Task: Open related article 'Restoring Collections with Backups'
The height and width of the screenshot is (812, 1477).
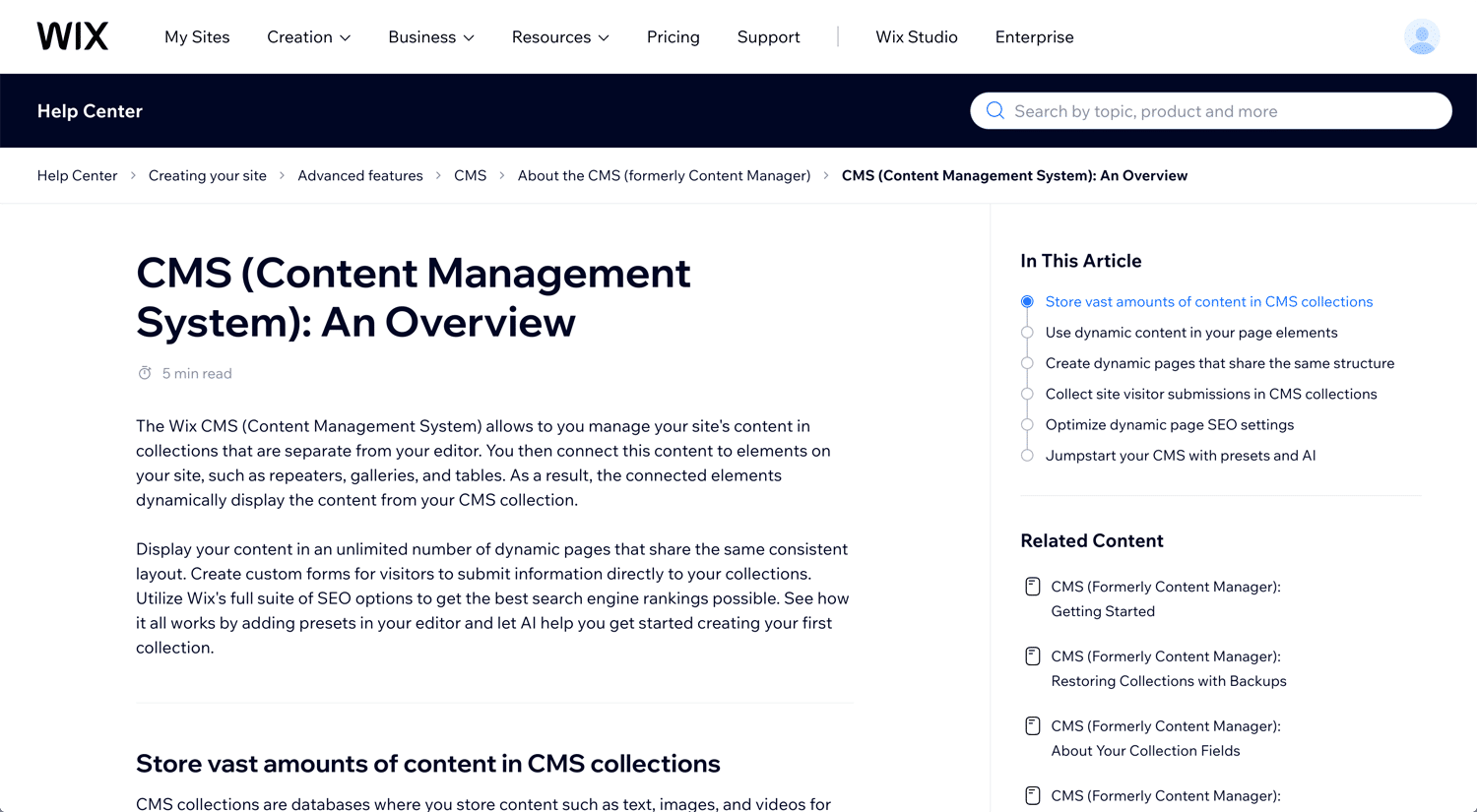Action: click(1169, 668)
